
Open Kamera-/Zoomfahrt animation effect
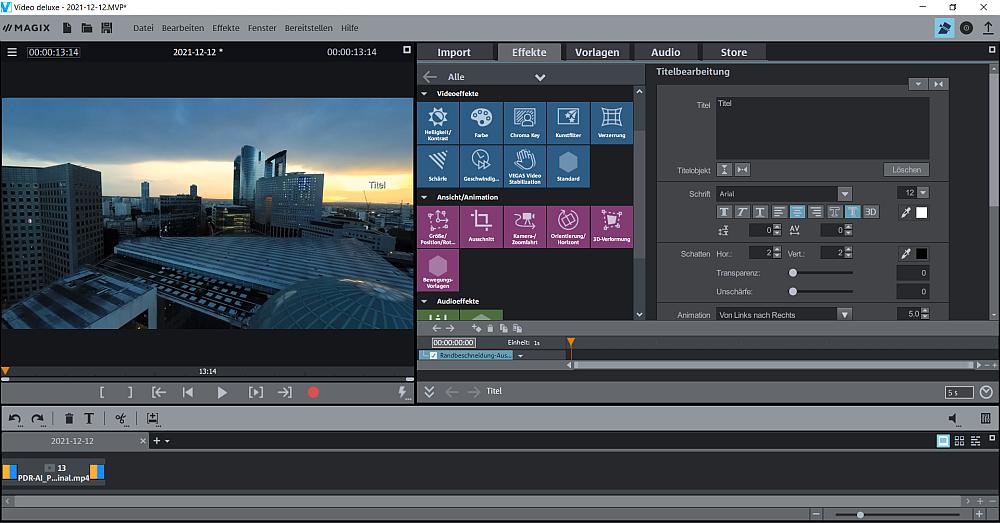coord(525,226)
